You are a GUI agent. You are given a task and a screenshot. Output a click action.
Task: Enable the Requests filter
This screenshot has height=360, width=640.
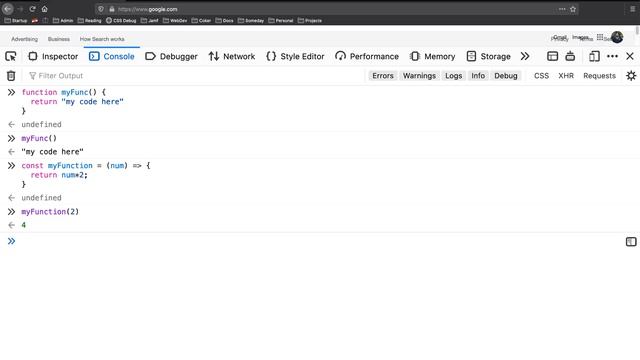coord(599,76)
